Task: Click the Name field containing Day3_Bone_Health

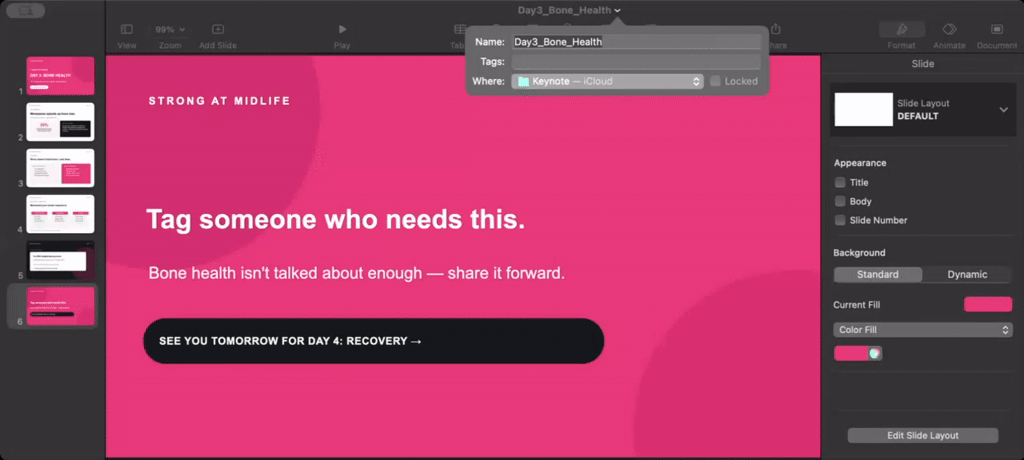Action: coord(637,42)
